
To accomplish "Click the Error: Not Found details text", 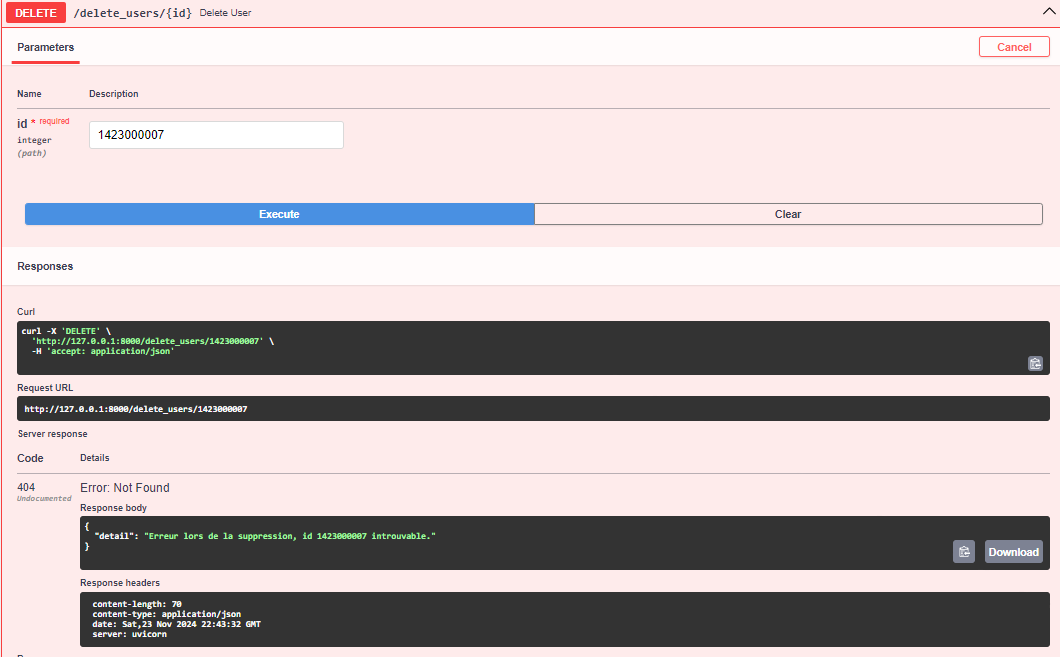I will (124, 487).
